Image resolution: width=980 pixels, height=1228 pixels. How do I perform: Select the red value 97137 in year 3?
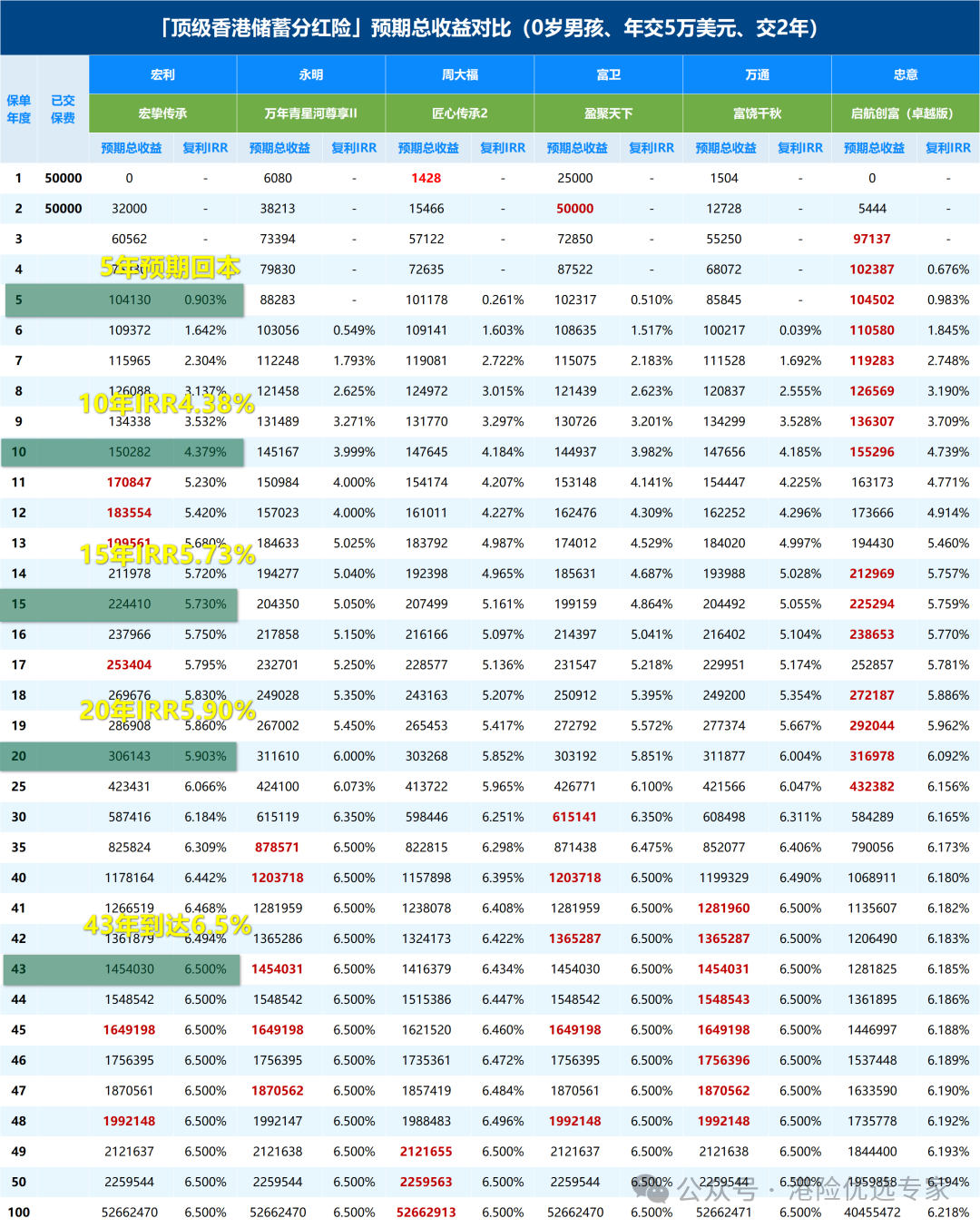pos(872,240)
